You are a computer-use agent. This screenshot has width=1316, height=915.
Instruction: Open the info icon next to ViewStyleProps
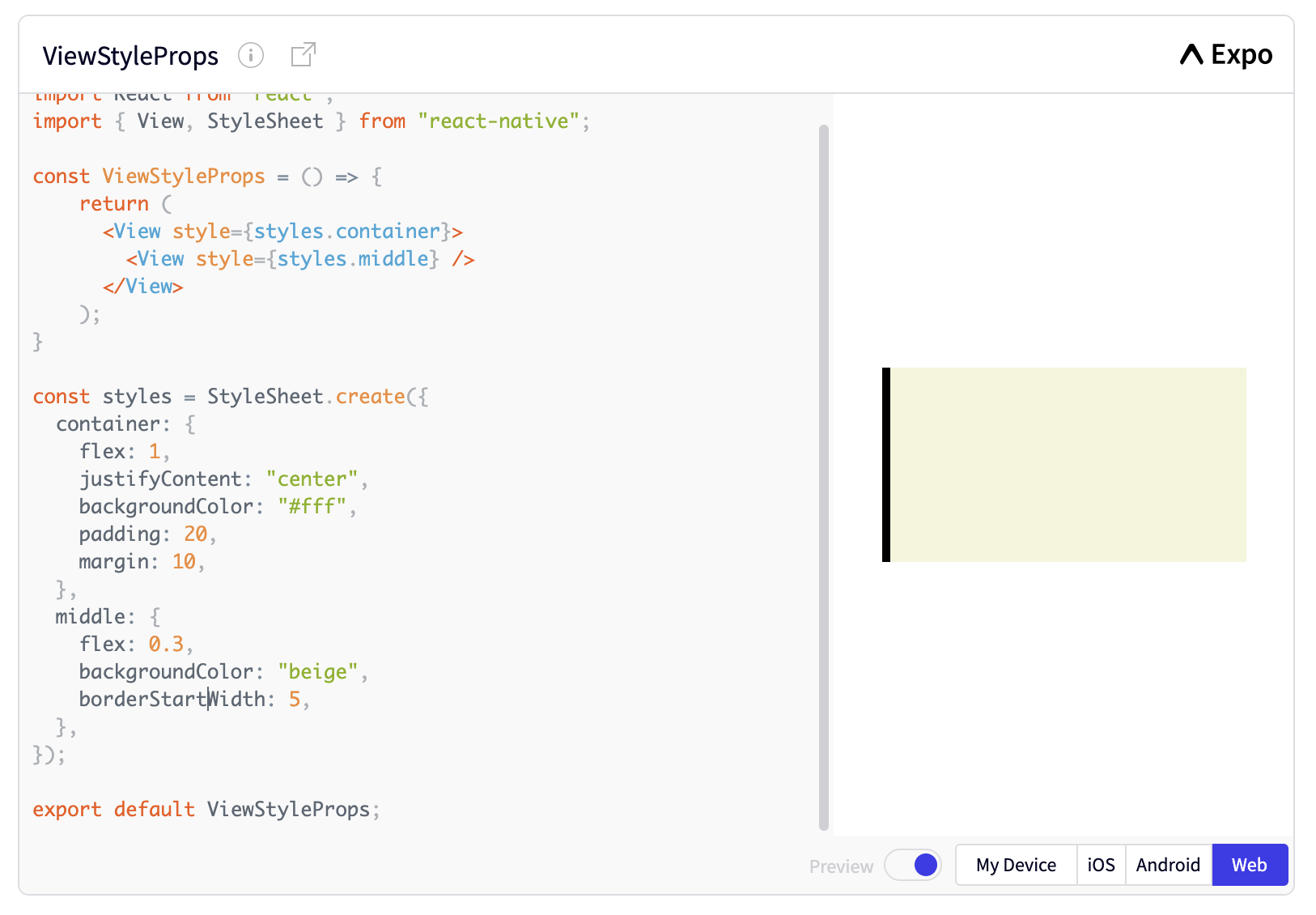(x=251, y=55)
